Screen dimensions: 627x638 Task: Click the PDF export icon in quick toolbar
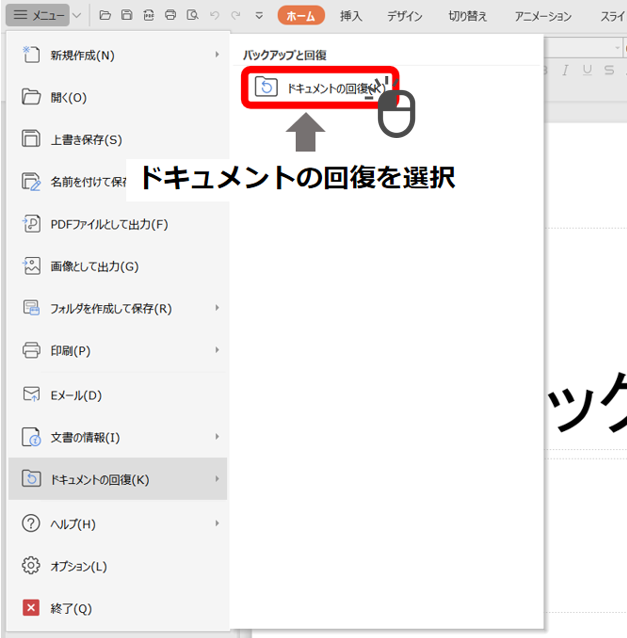[149, 15]
